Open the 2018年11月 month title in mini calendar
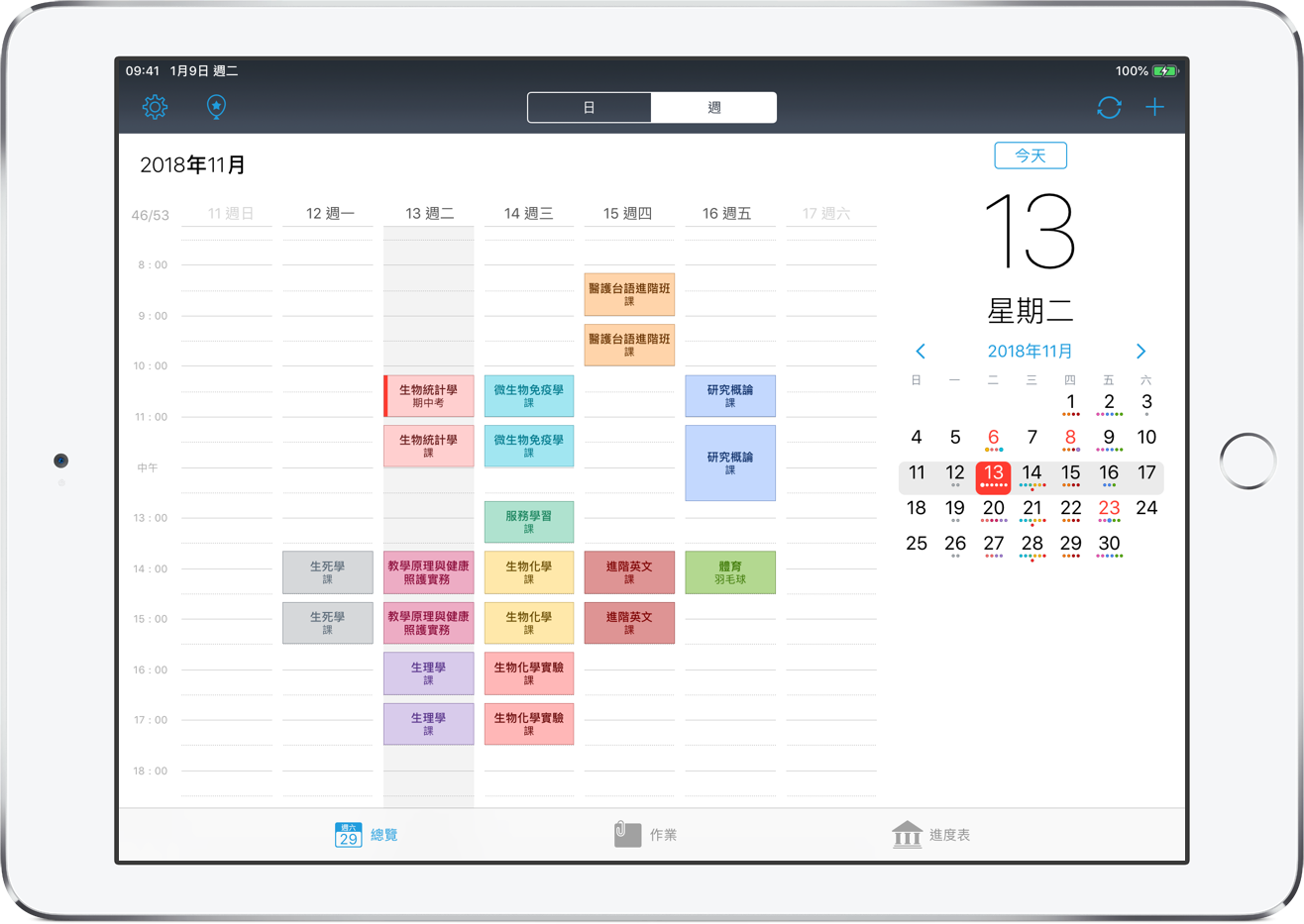The height and width of the screenshot is (924, 1304). (1030, 352)
